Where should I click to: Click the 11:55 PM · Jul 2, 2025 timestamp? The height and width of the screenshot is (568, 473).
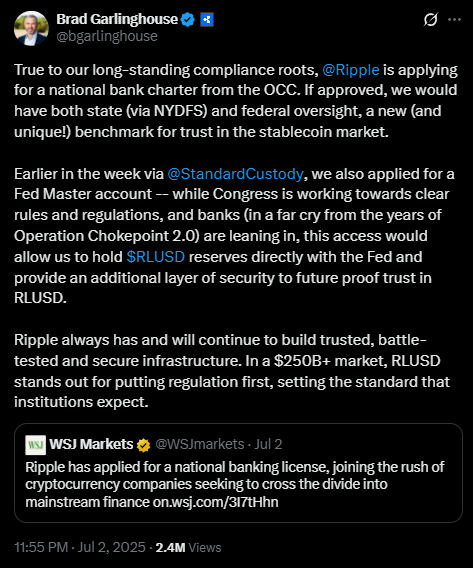point(80,547)
